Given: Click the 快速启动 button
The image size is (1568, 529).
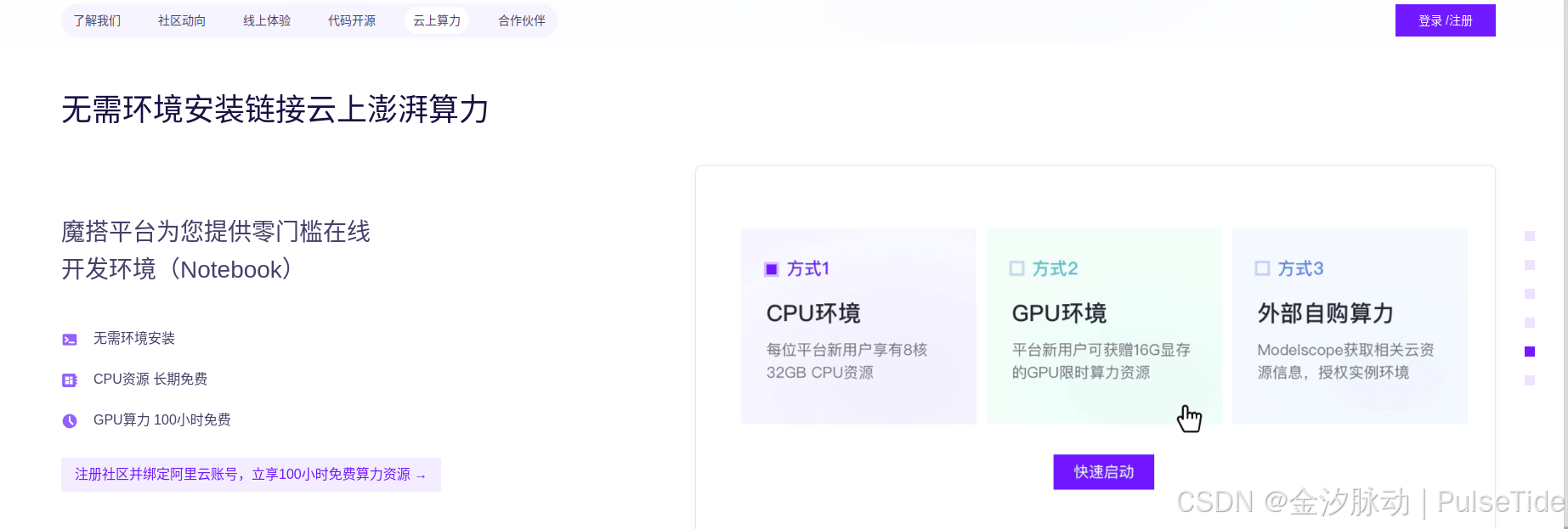Looking at the screenshot, I should pos(1103,472).
